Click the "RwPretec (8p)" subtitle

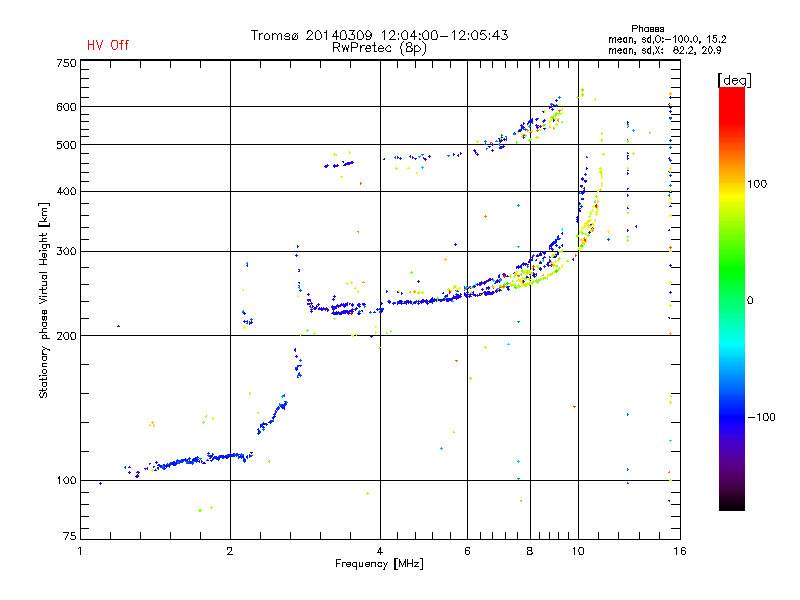coord(379,48)
